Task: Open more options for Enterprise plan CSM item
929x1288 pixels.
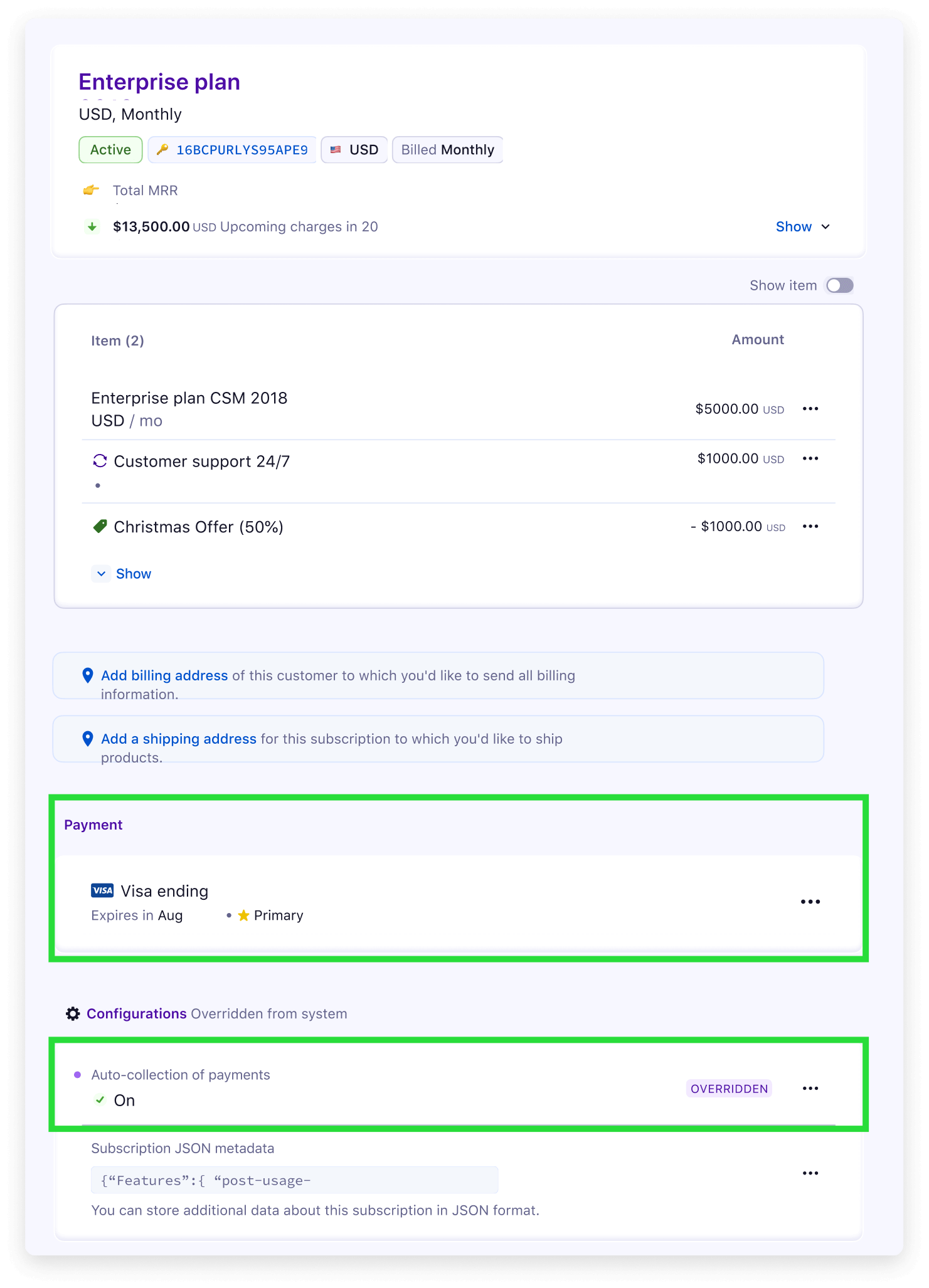Action: point(810,409)
